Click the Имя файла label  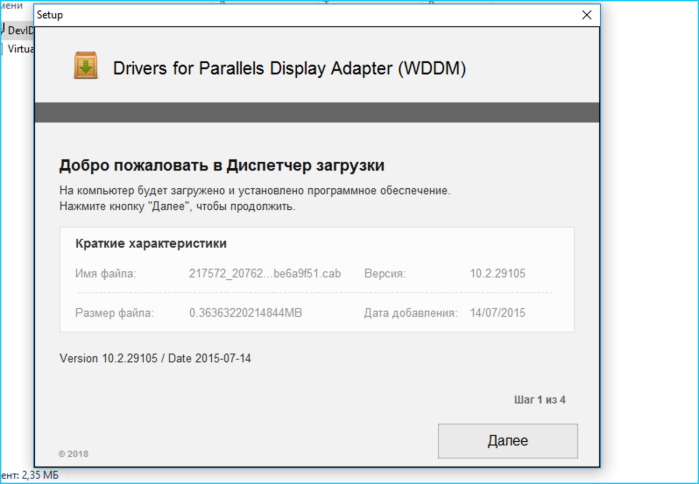(x=106, y=273)
